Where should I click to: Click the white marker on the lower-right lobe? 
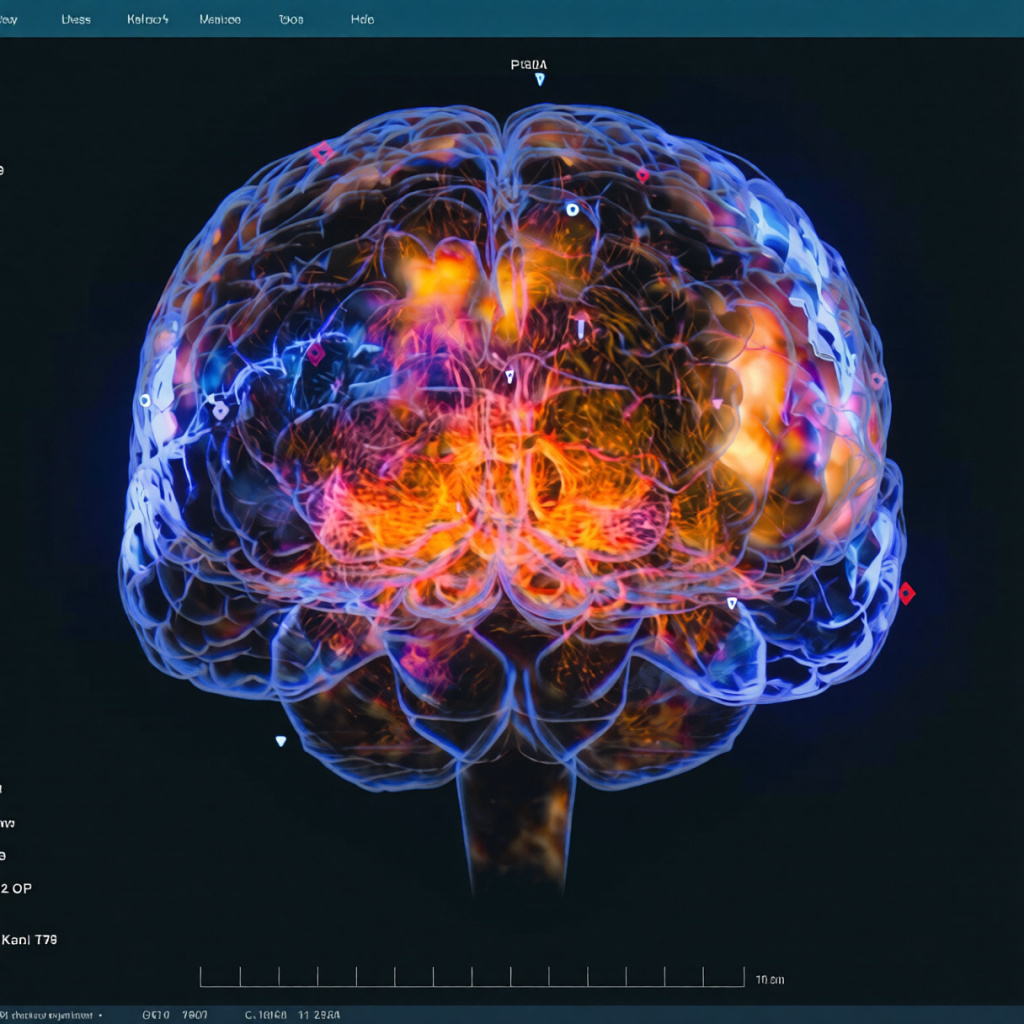pos(732,603)
